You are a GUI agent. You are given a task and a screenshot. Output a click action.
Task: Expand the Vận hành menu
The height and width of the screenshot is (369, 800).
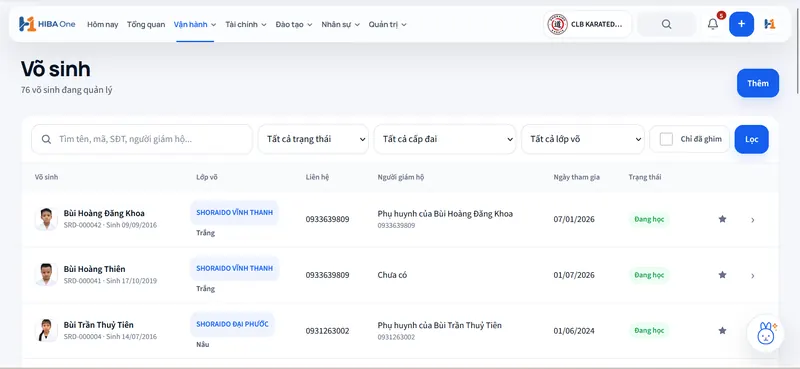tap(195, 24)
